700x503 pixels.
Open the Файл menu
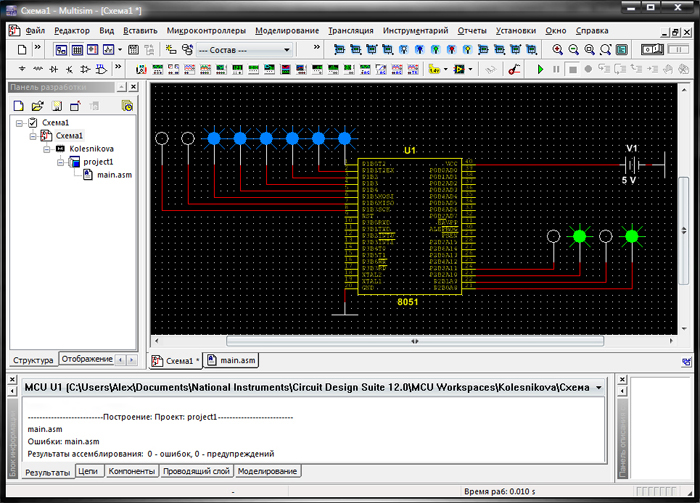35,30
